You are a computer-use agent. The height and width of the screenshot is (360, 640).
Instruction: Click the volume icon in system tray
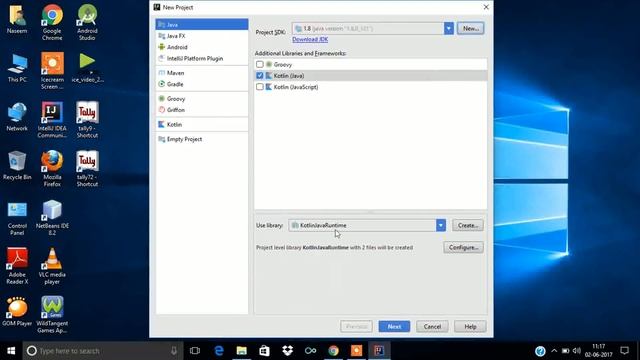tap(576, 351)
